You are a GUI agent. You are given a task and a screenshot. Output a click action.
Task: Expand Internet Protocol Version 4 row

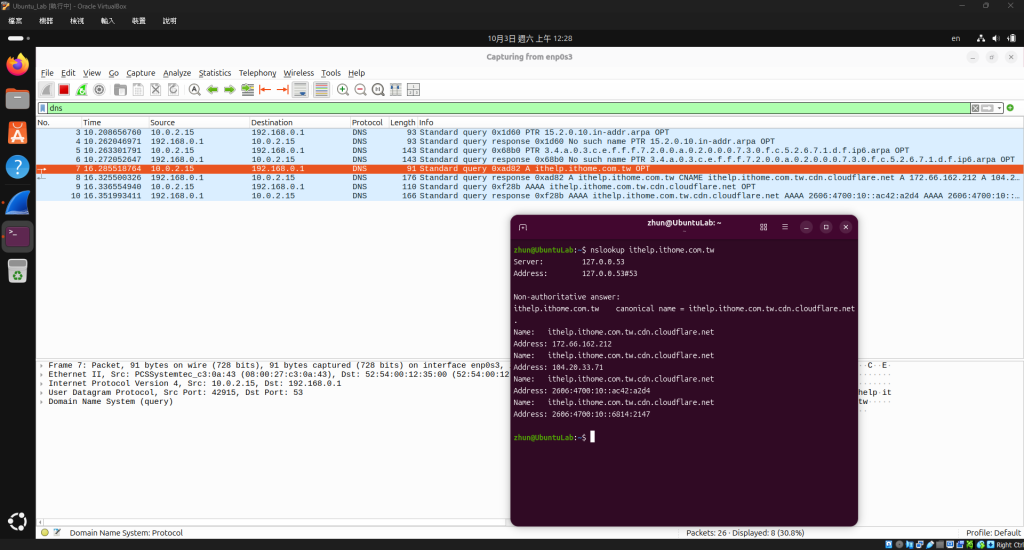tap(41, 384)
